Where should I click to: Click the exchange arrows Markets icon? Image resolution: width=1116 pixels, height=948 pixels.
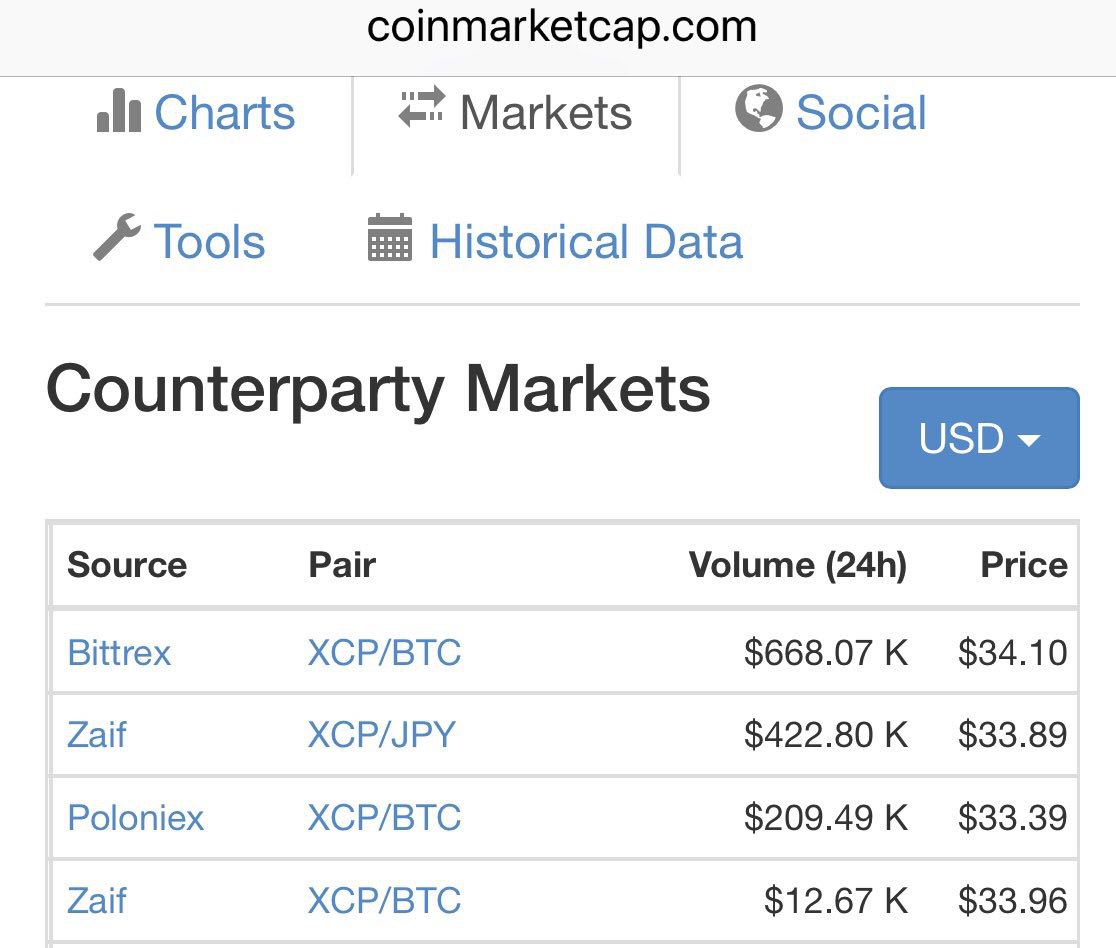pos(422,107)
